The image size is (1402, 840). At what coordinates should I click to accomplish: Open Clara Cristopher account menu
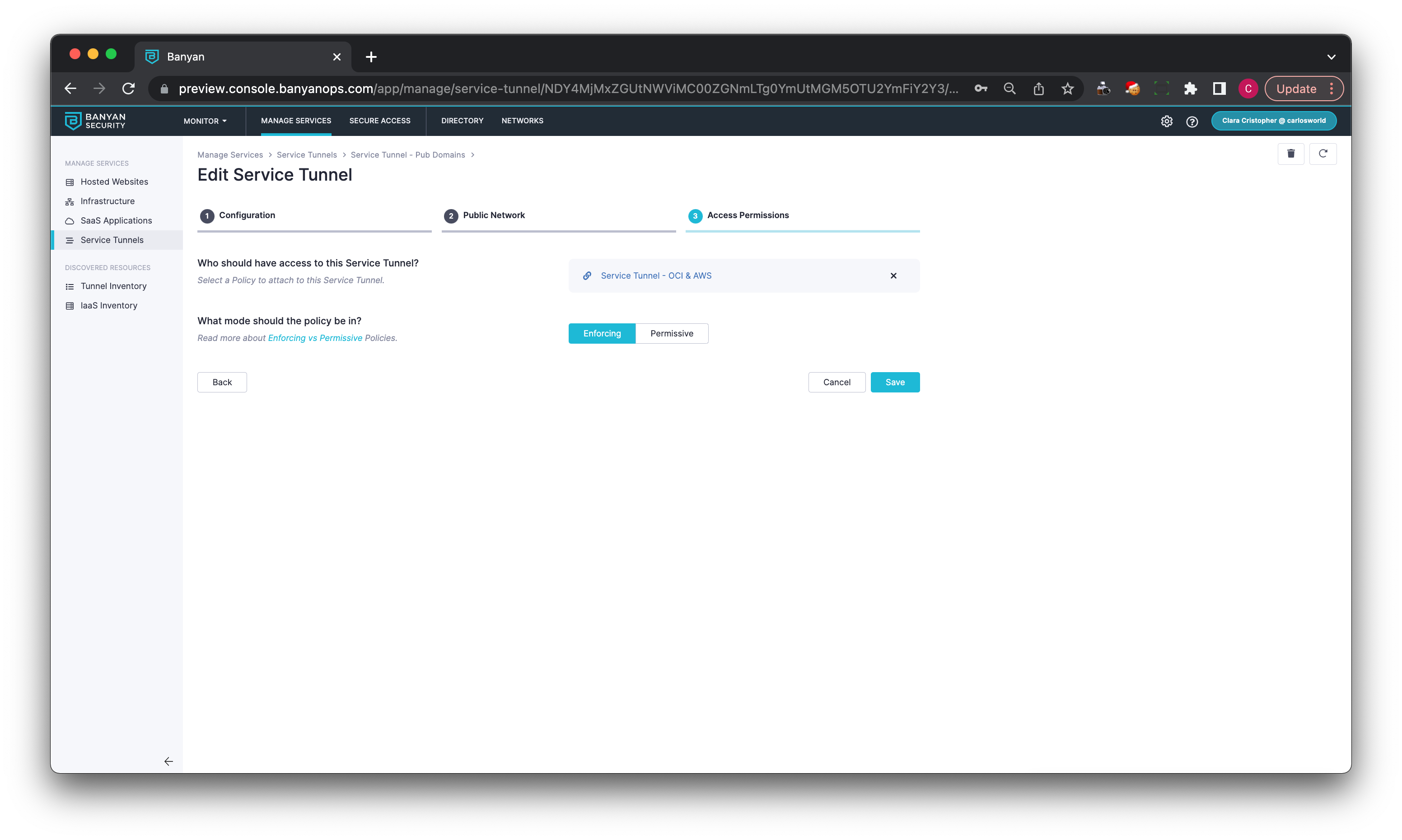(x=1274, y=121)
